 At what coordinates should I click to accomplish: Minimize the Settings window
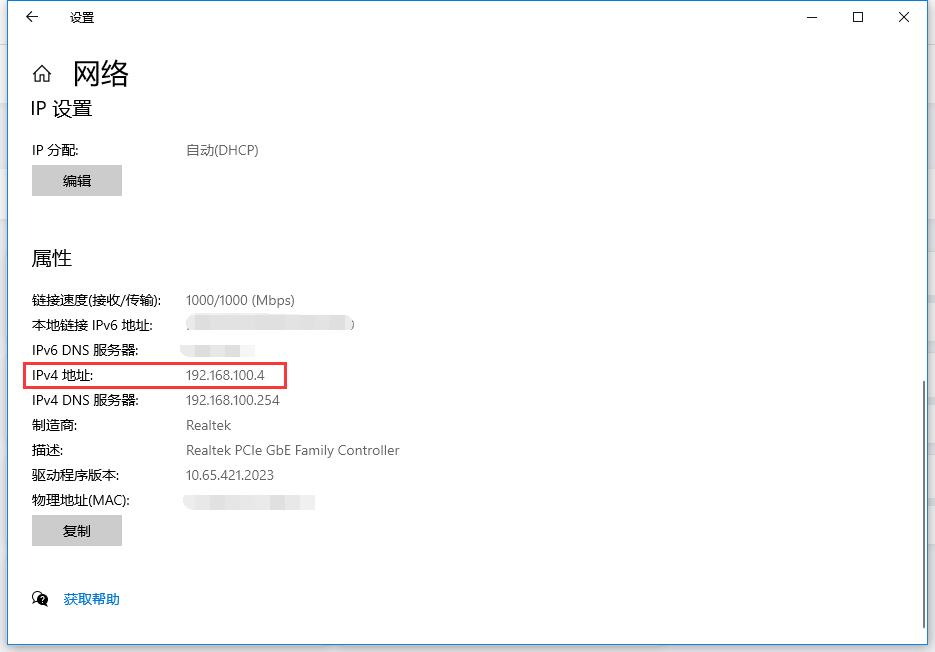coord(812,17)
